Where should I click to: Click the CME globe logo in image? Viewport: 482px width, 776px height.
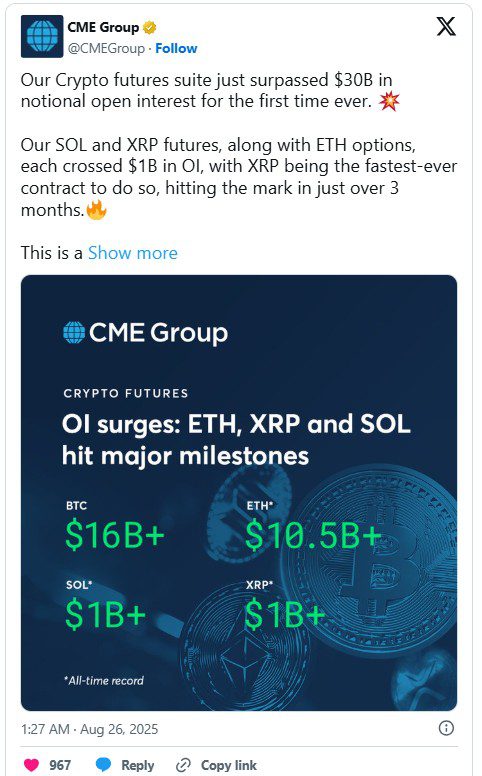point(74,332)
